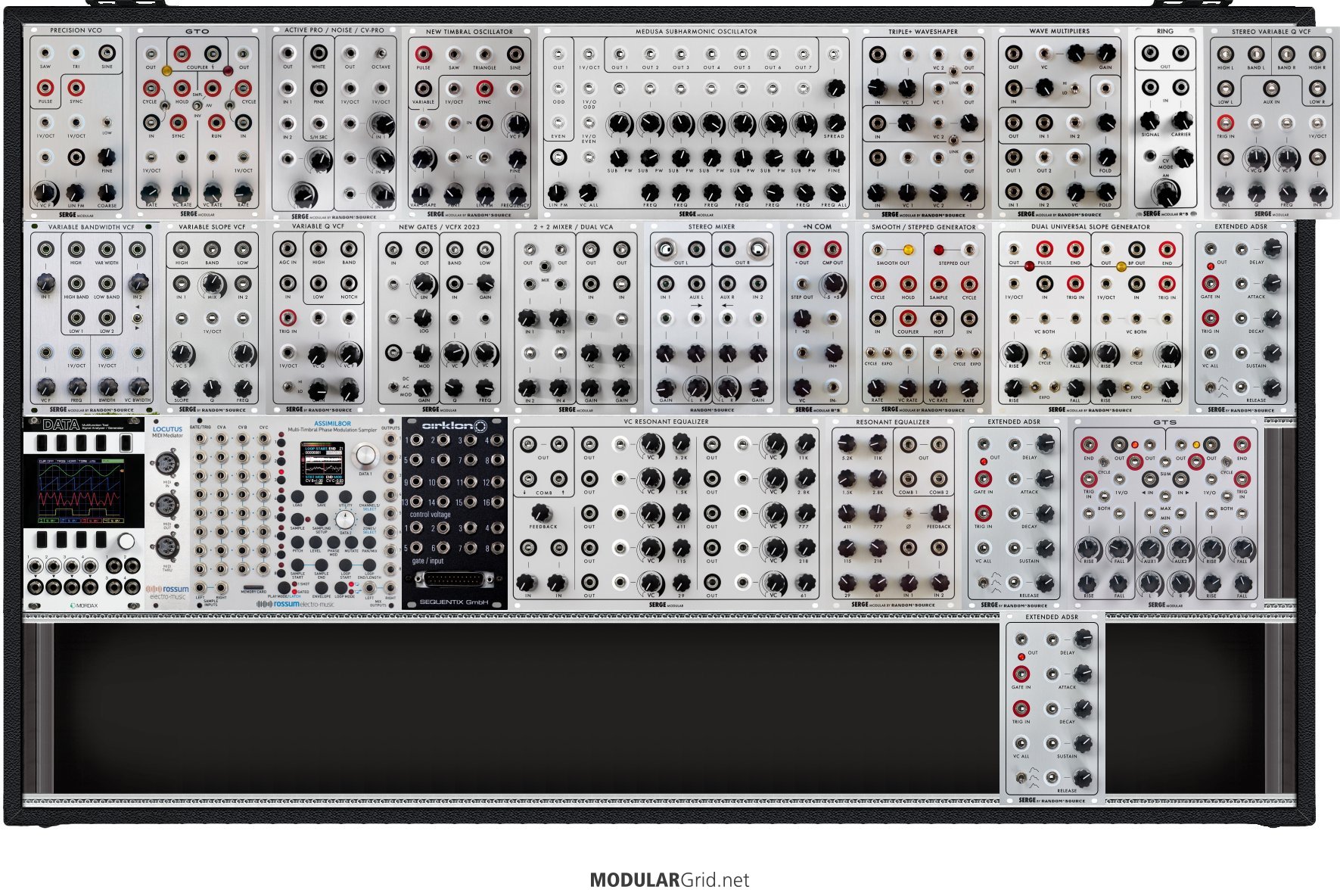Click the Assimil8or sample display screen
The width and height of the screenshot is (1340, 896).
coord(323,462)
